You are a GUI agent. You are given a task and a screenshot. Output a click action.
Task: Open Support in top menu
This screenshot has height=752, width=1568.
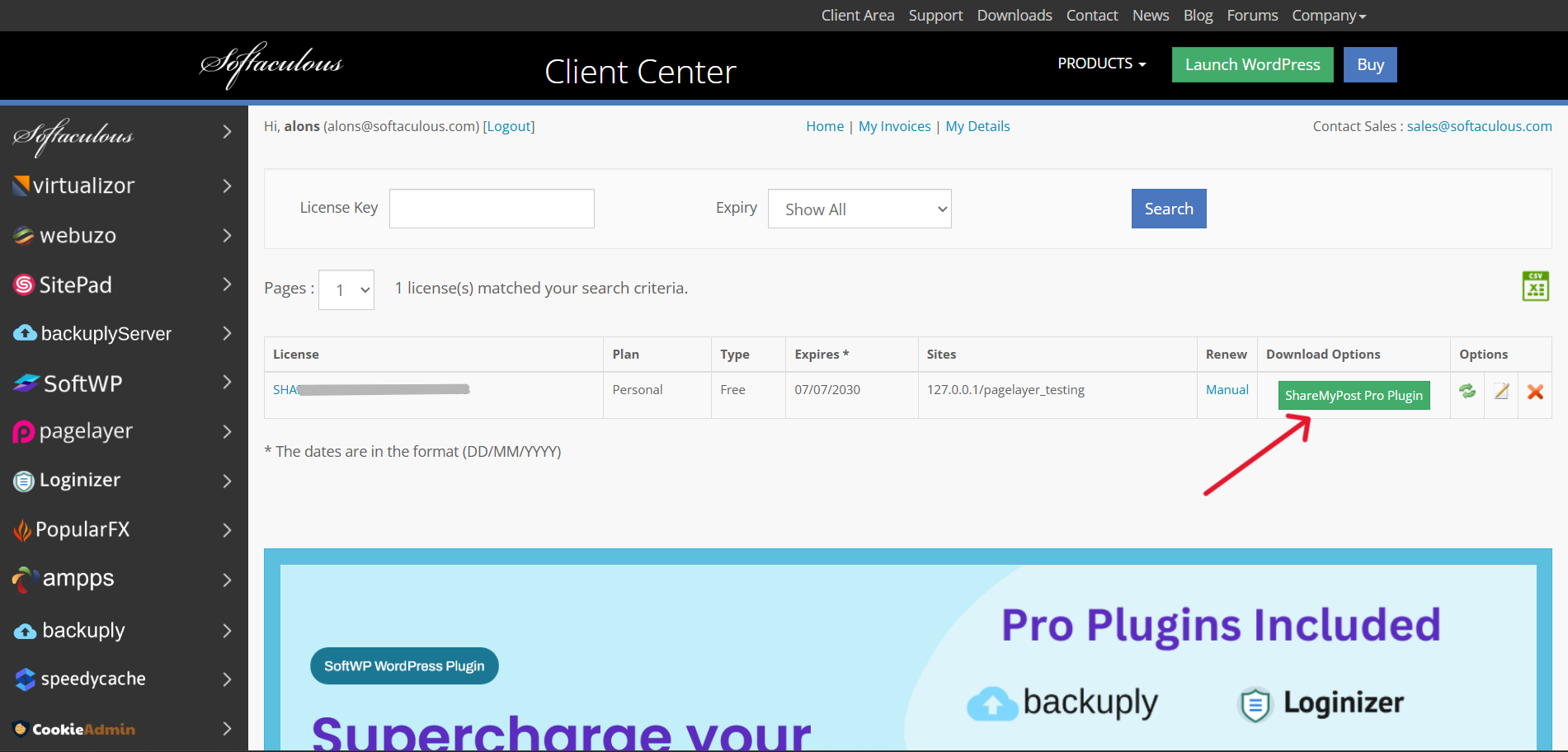pos(935,16)
